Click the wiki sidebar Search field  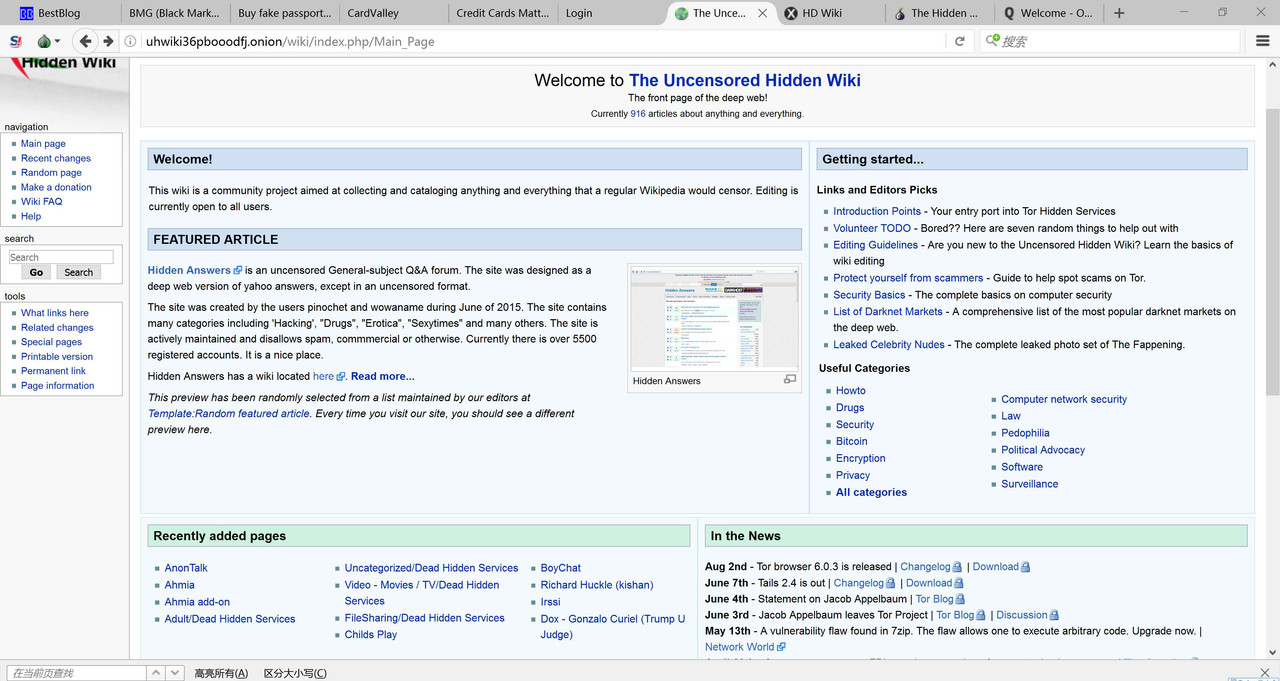click(61, 257)
